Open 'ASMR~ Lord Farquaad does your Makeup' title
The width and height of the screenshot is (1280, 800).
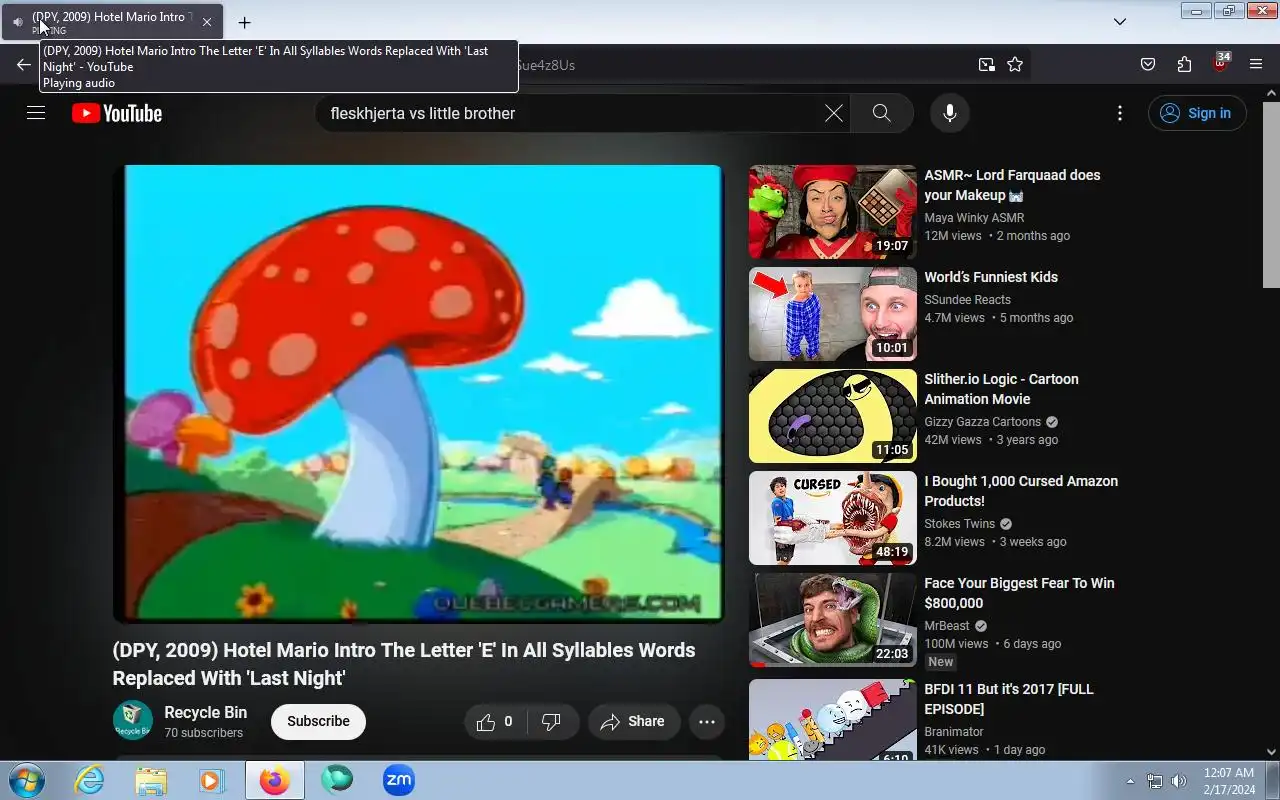[x=1012, y=185]
